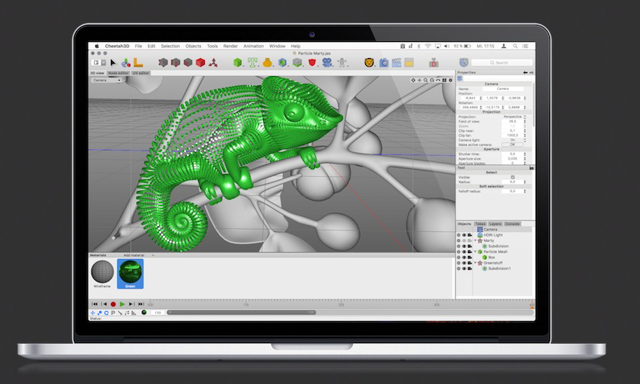Click the red robot toolbar icon

(433, 62)
